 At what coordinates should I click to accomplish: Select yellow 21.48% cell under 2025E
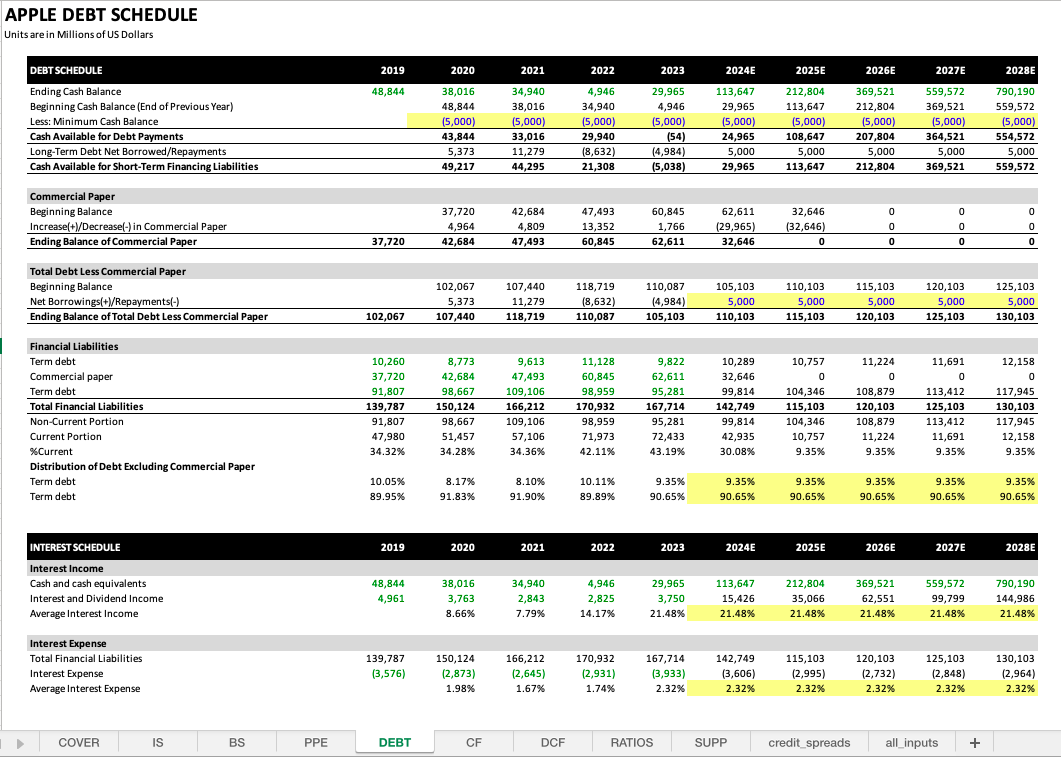pyautogui.click(x=792, y=614)
